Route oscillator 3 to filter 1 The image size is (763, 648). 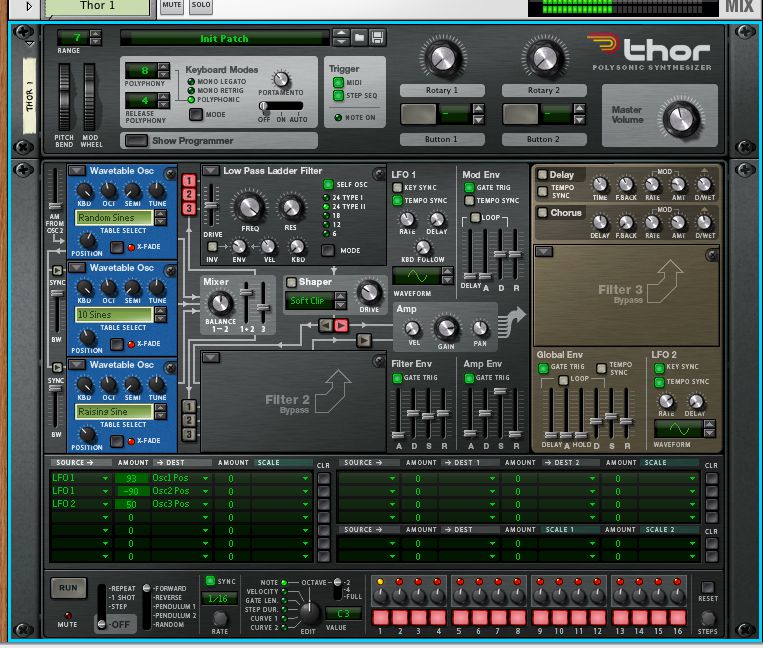coord(189,208)
